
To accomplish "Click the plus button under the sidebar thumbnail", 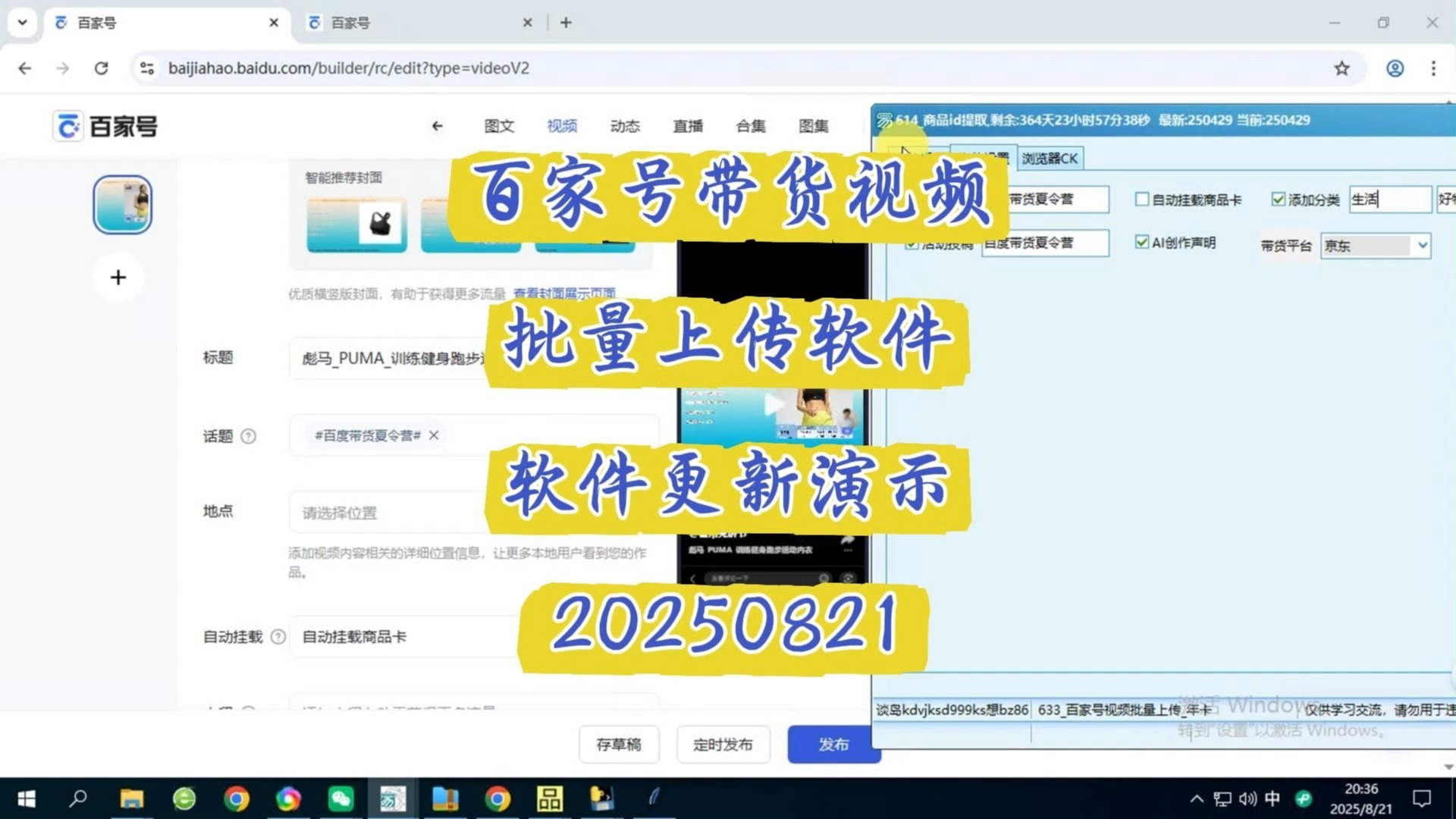I will [118, 278].
